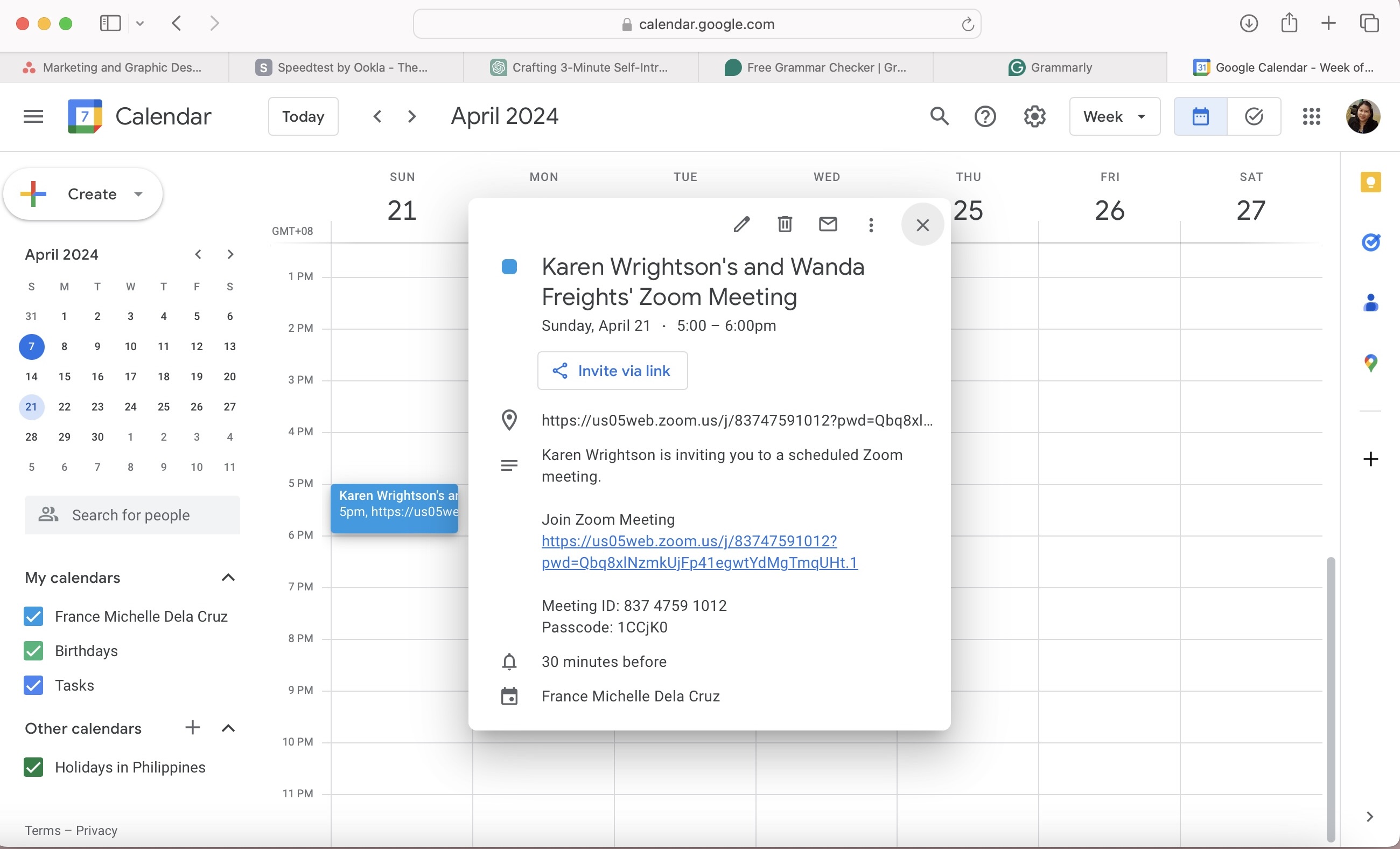This screenshot has height=849, width=1400.
Task: Open the Zoom meeting join link
Action: (x=699, y=551)
